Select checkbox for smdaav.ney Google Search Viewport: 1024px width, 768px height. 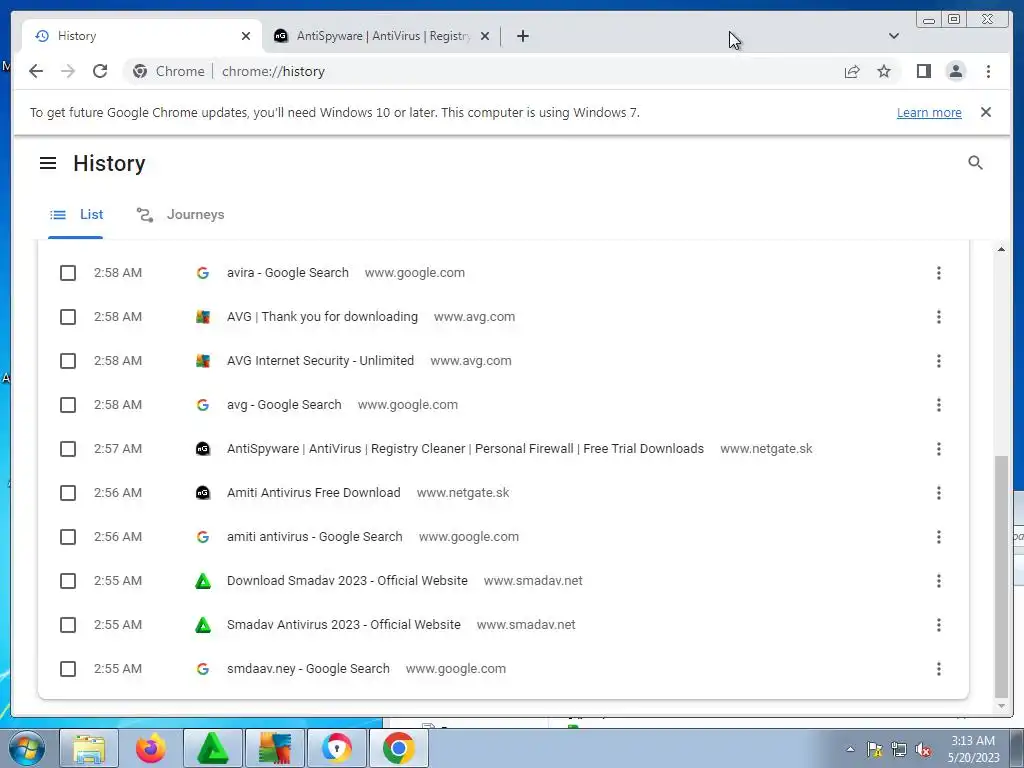[68, 669]
